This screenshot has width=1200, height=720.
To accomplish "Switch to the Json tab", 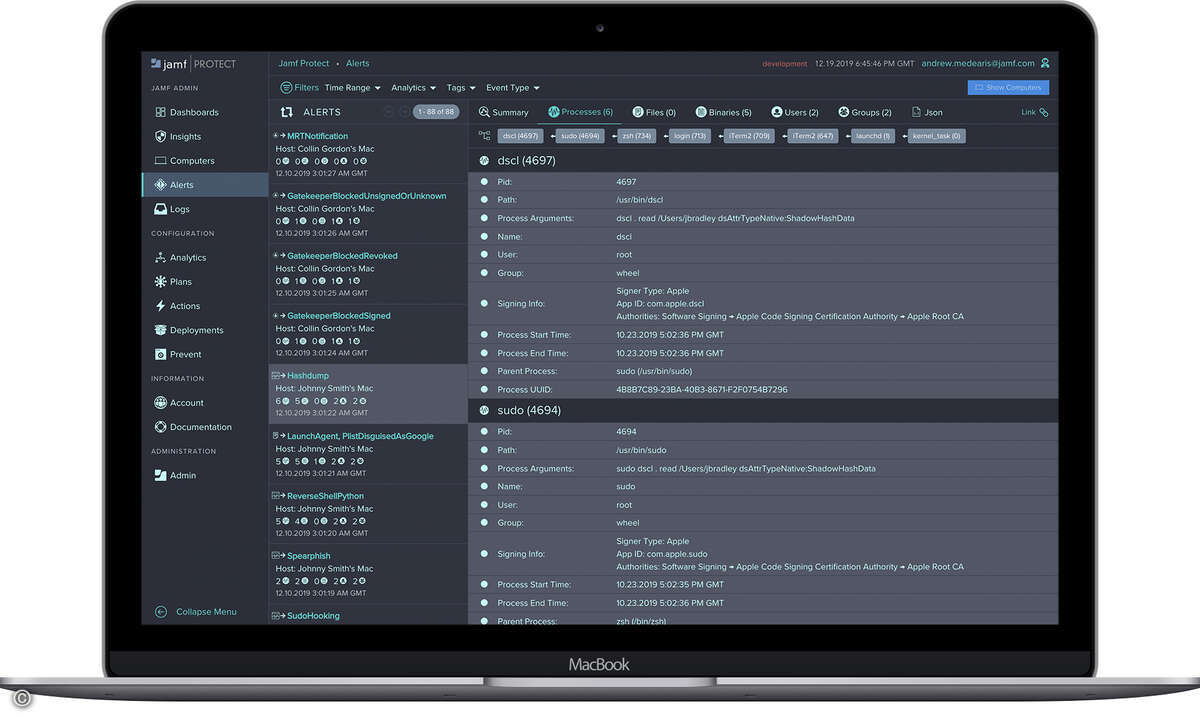I will (927, 113).
